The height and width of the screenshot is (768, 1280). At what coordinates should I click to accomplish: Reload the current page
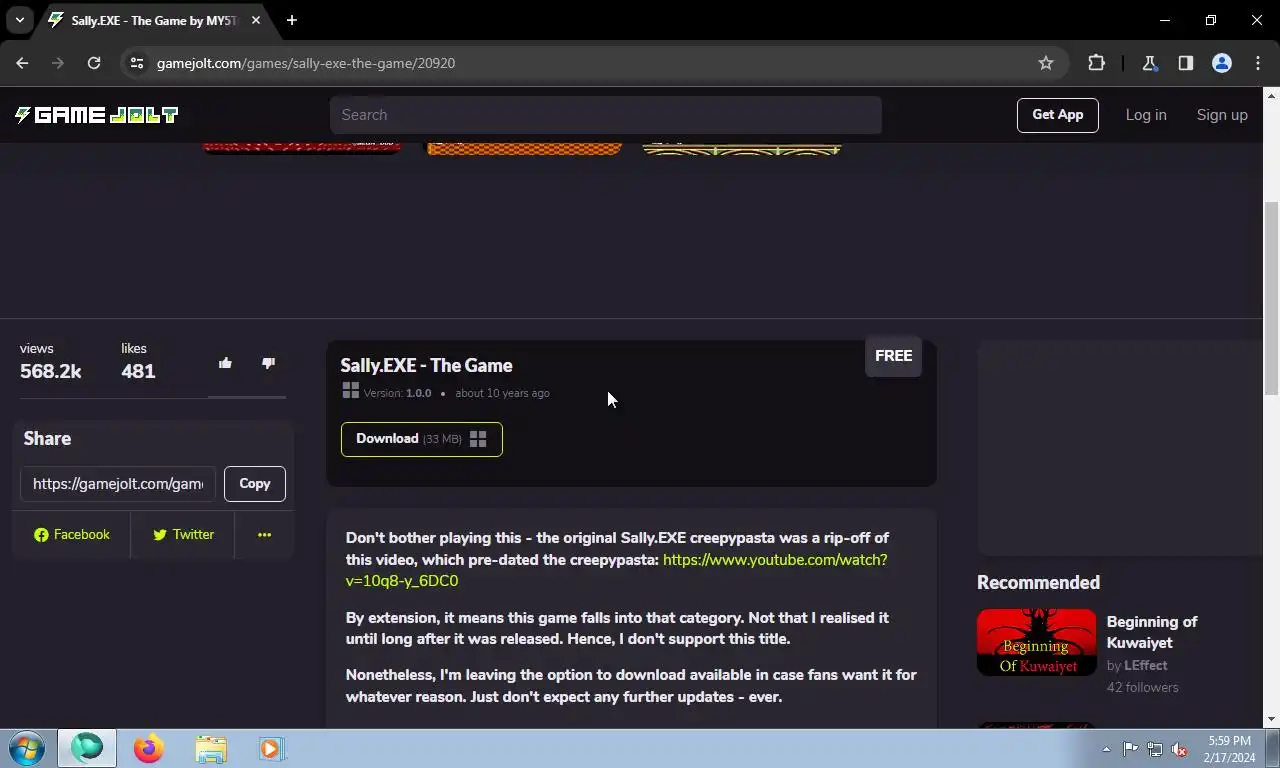tap(94, 63)
